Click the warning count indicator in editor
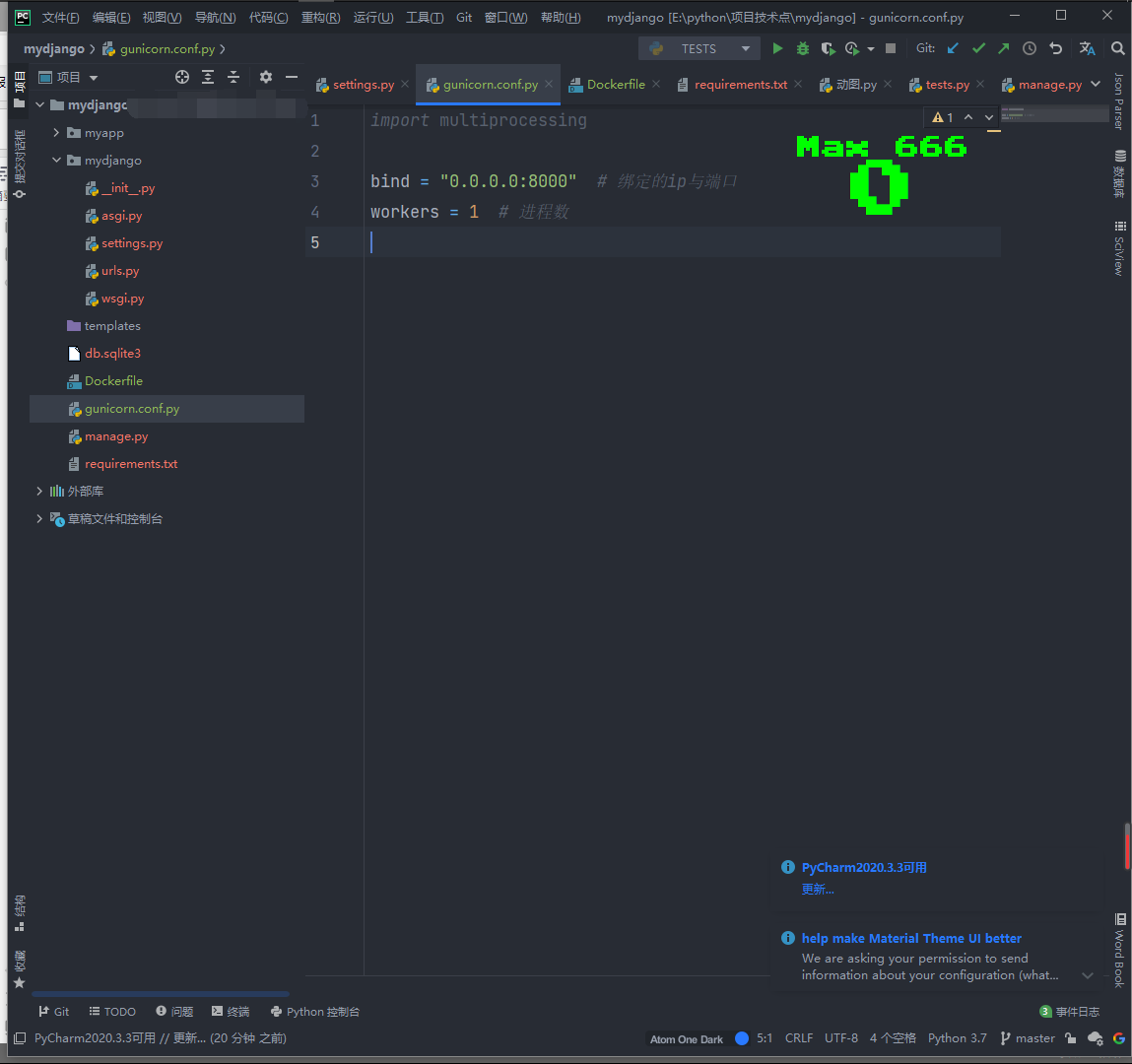 [943, 117]
